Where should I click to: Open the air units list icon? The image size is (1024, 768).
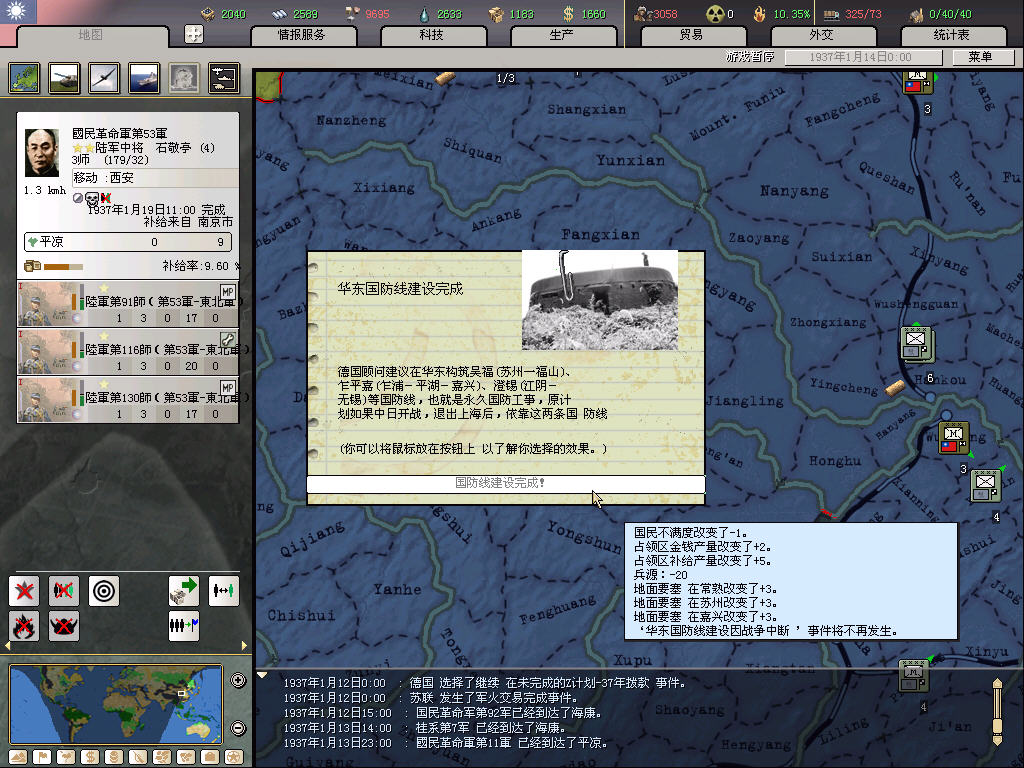pyautogui.click(x=103, y=77)
